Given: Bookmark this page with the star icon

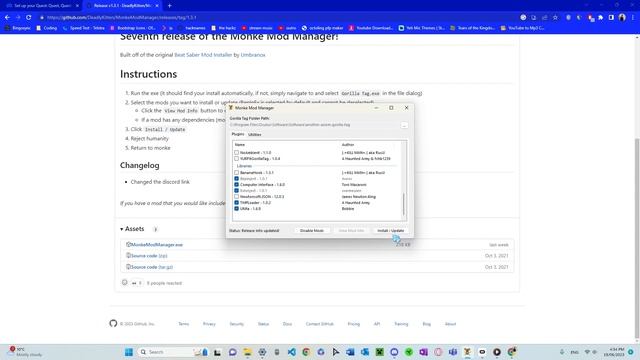Looking at the screenshot, I should point(556,18).
